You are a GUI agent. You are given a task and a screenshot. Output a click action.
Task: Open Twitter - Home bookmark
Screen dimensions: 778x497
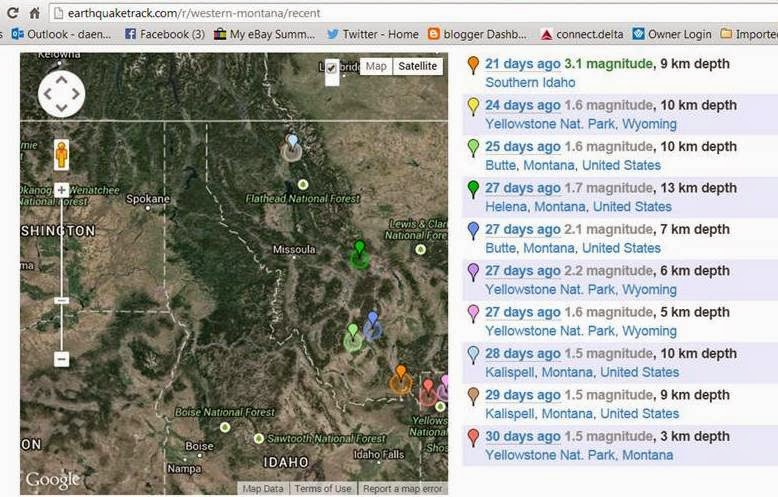point(373,34)
